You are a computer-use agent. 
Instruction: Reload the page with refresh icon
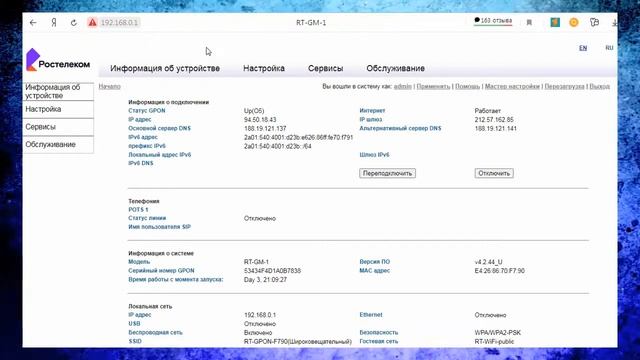73,22
